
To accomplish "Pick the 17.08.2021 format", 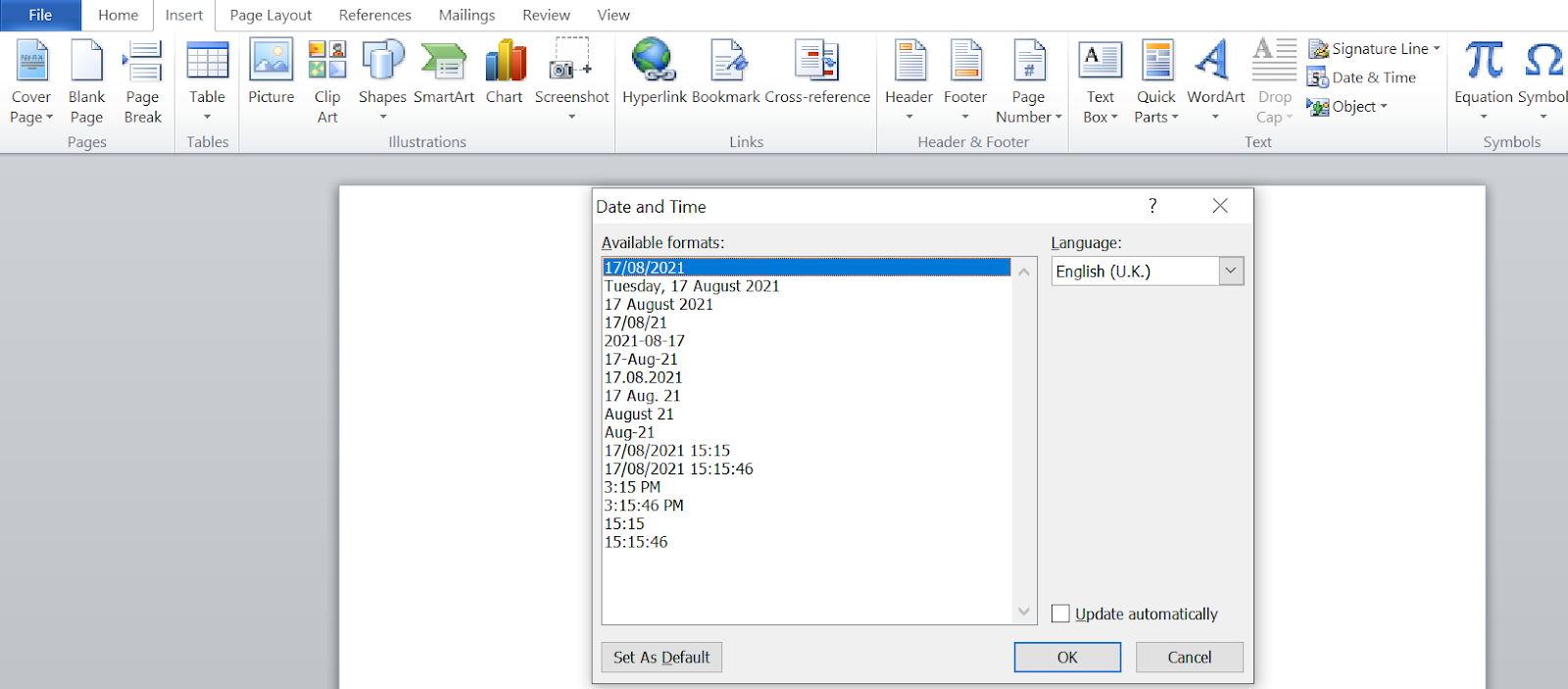I will [x=807, y=377].
